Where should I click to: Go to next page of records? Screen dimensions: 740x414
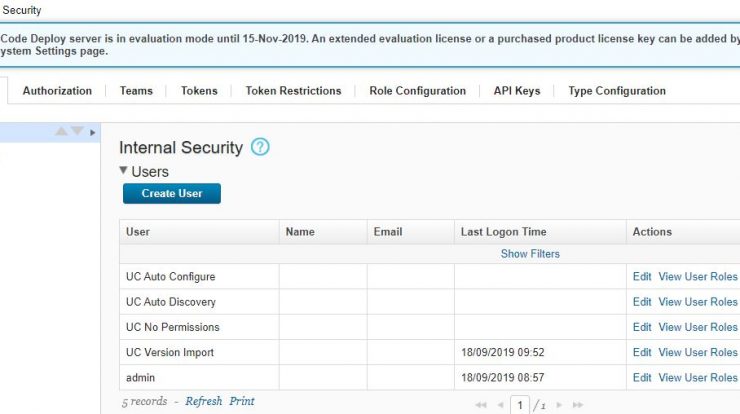[559, 405]
